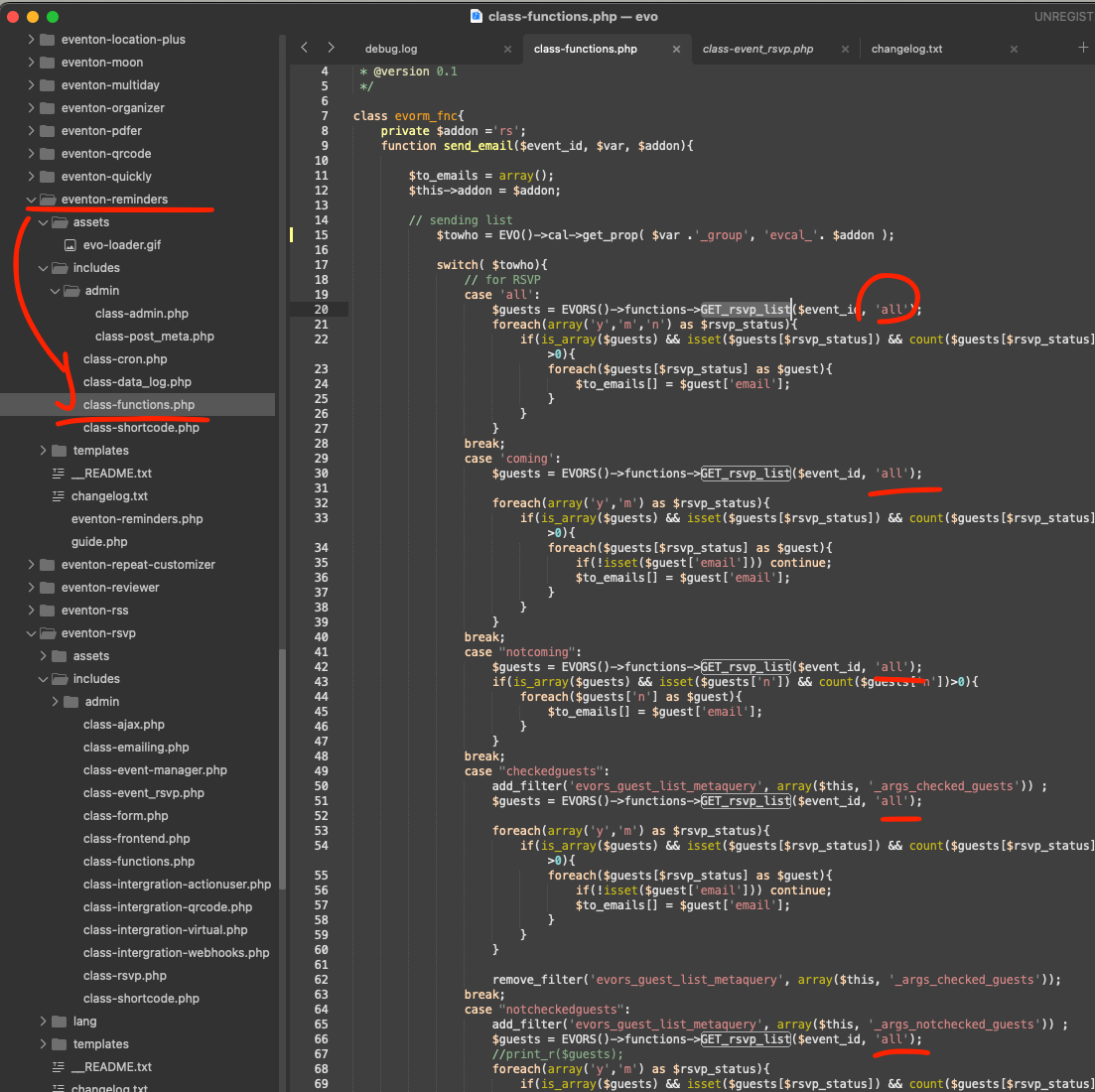Open a new tab with the plus icon

1082,48
